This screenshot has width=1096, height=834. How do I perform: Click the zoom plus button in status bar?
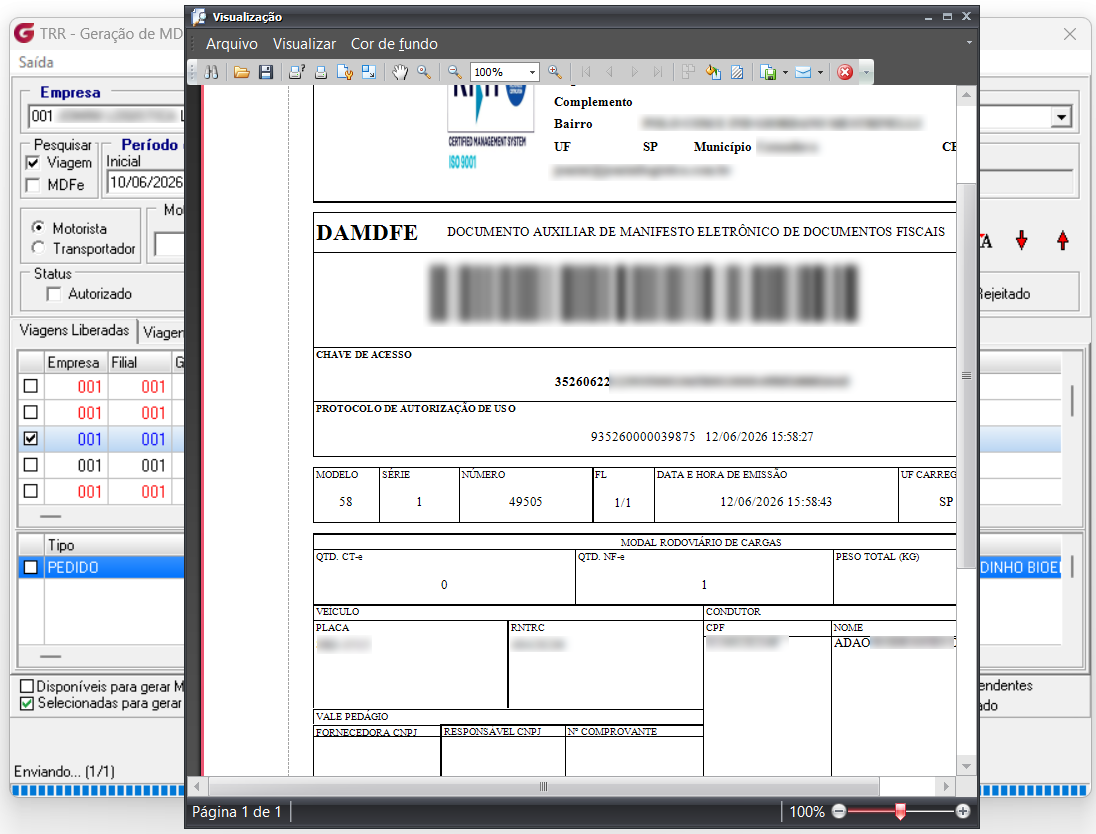[x=963, y=812]
